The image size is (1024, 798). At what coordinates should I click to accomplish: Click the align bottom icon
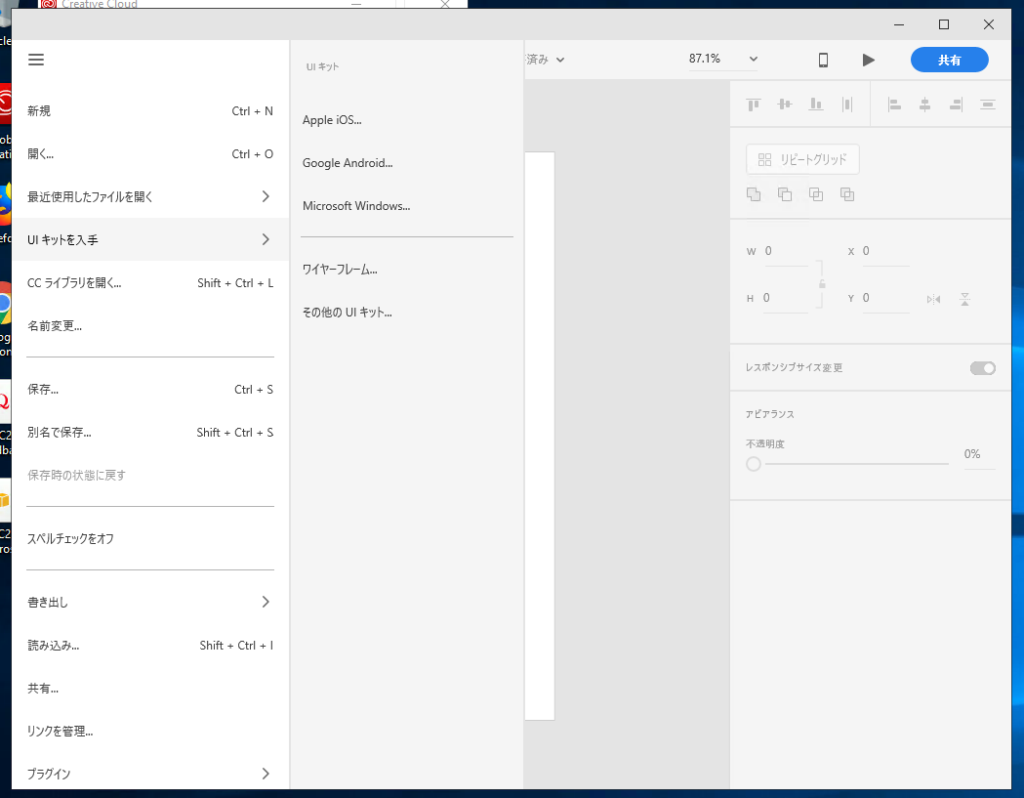point(816,104)
